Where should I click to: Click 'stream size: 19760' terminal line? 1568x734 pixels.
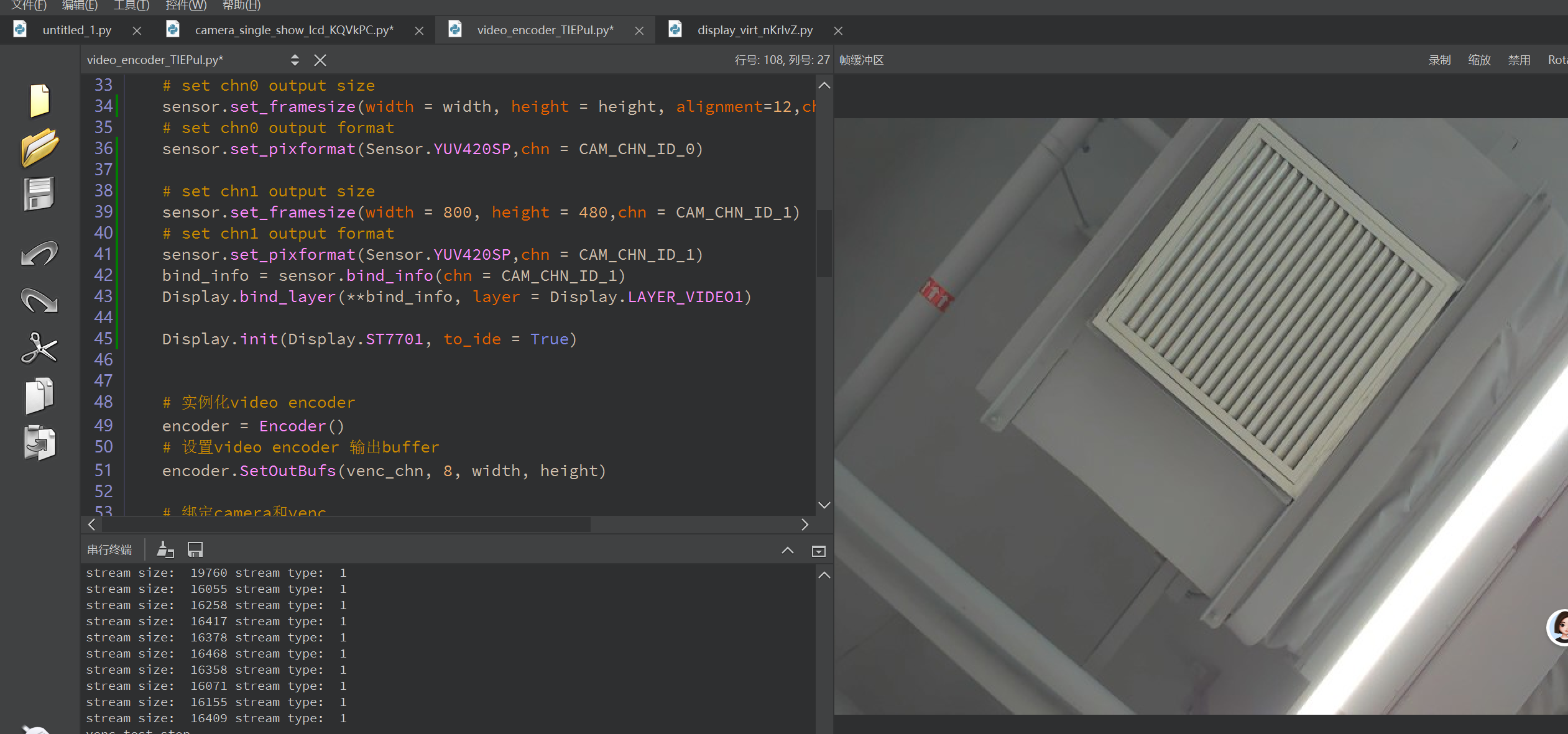pos(216,572)
